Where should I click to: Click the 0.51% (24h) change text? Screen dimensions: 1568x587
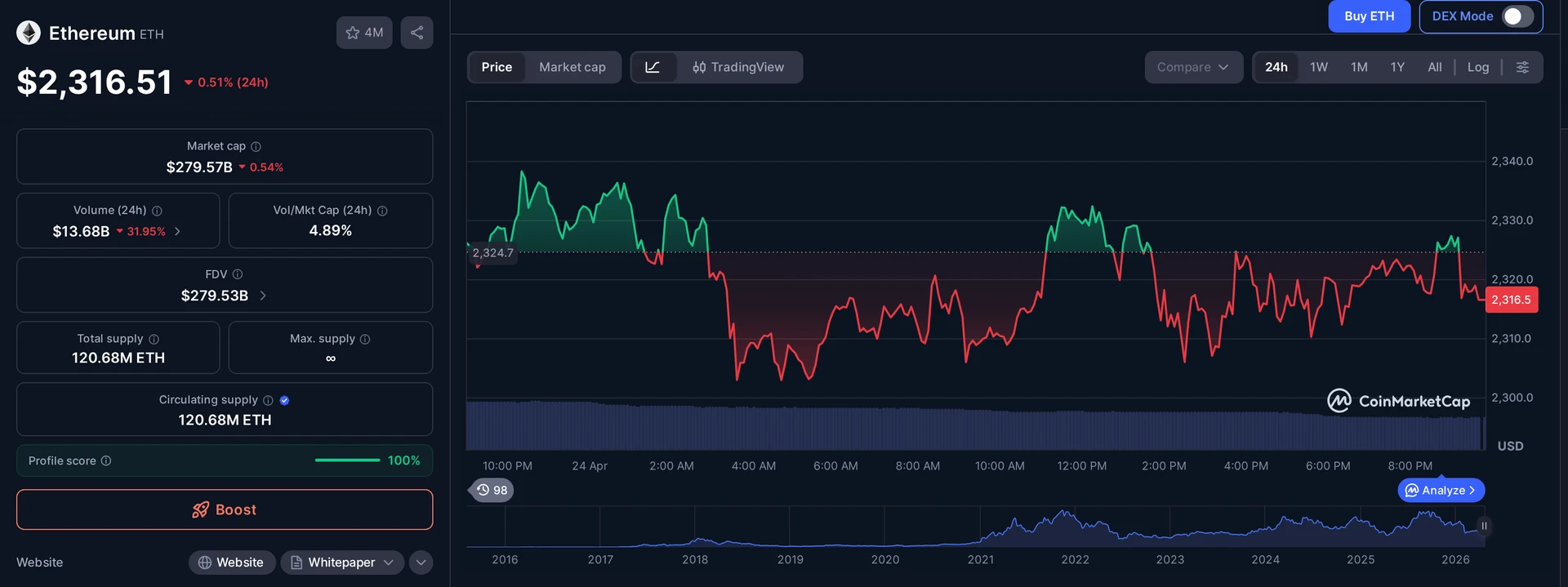tap(233, 82)
